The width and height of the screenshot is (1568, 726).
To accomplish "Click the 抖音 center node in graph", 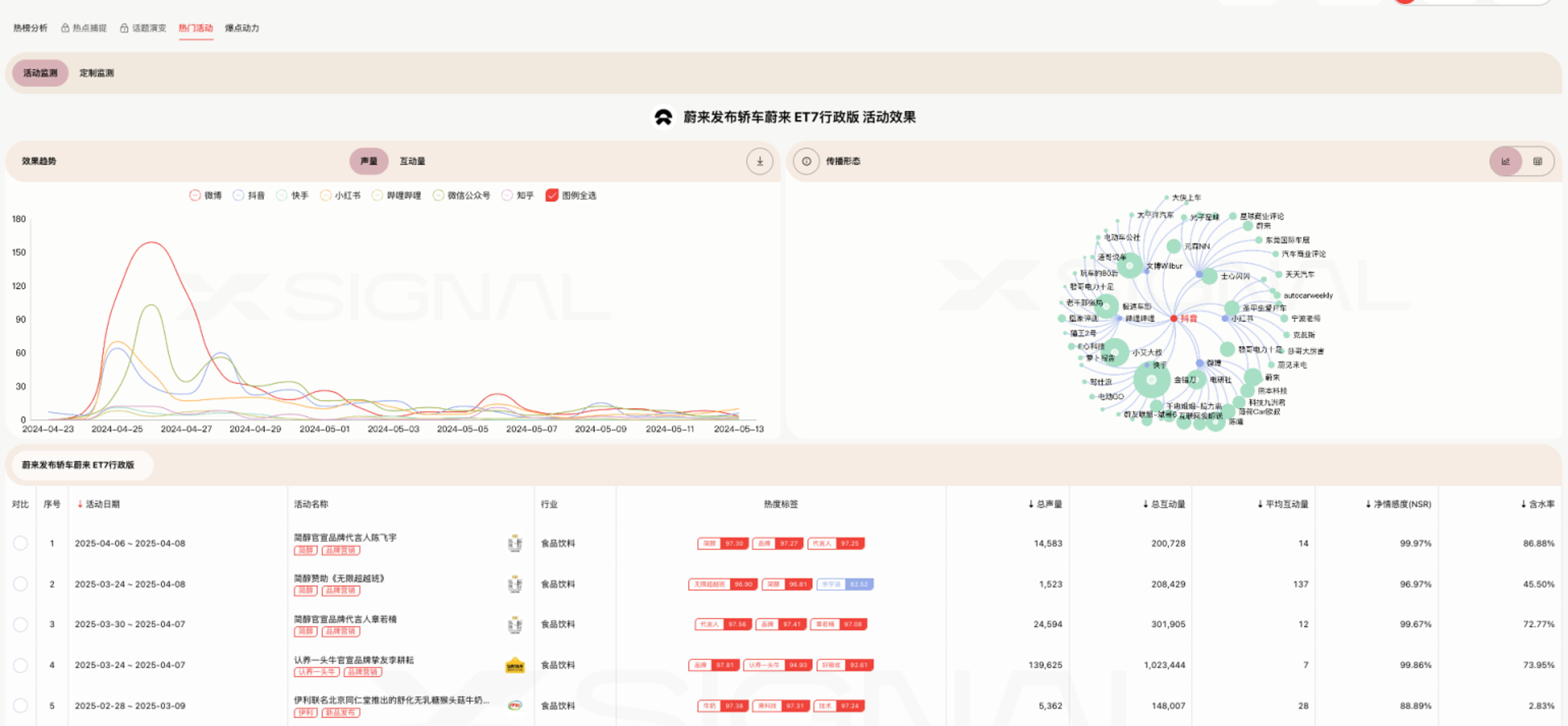I will click(1173, 319).
